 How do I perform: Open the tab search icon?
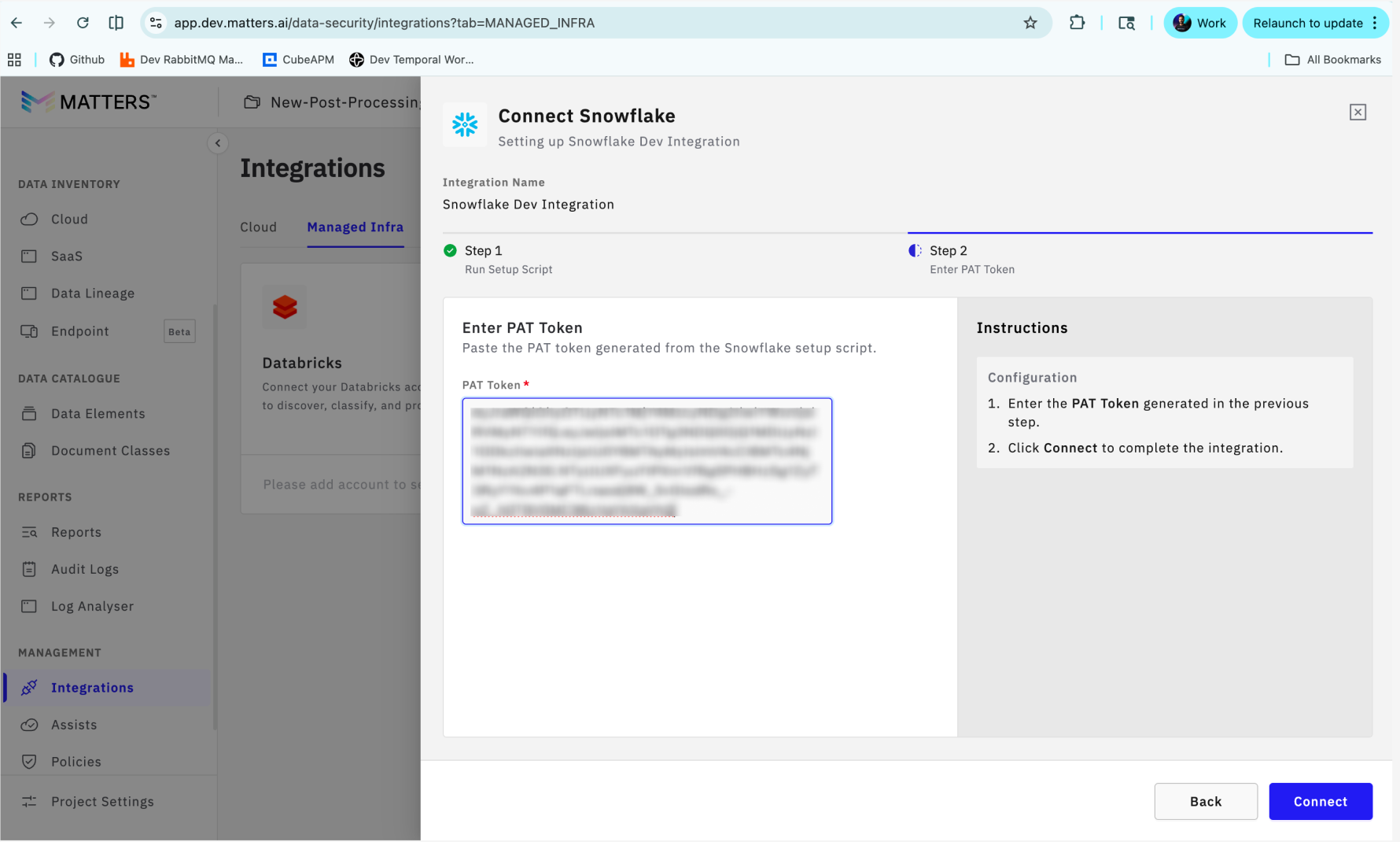[x=1126, y=23]
